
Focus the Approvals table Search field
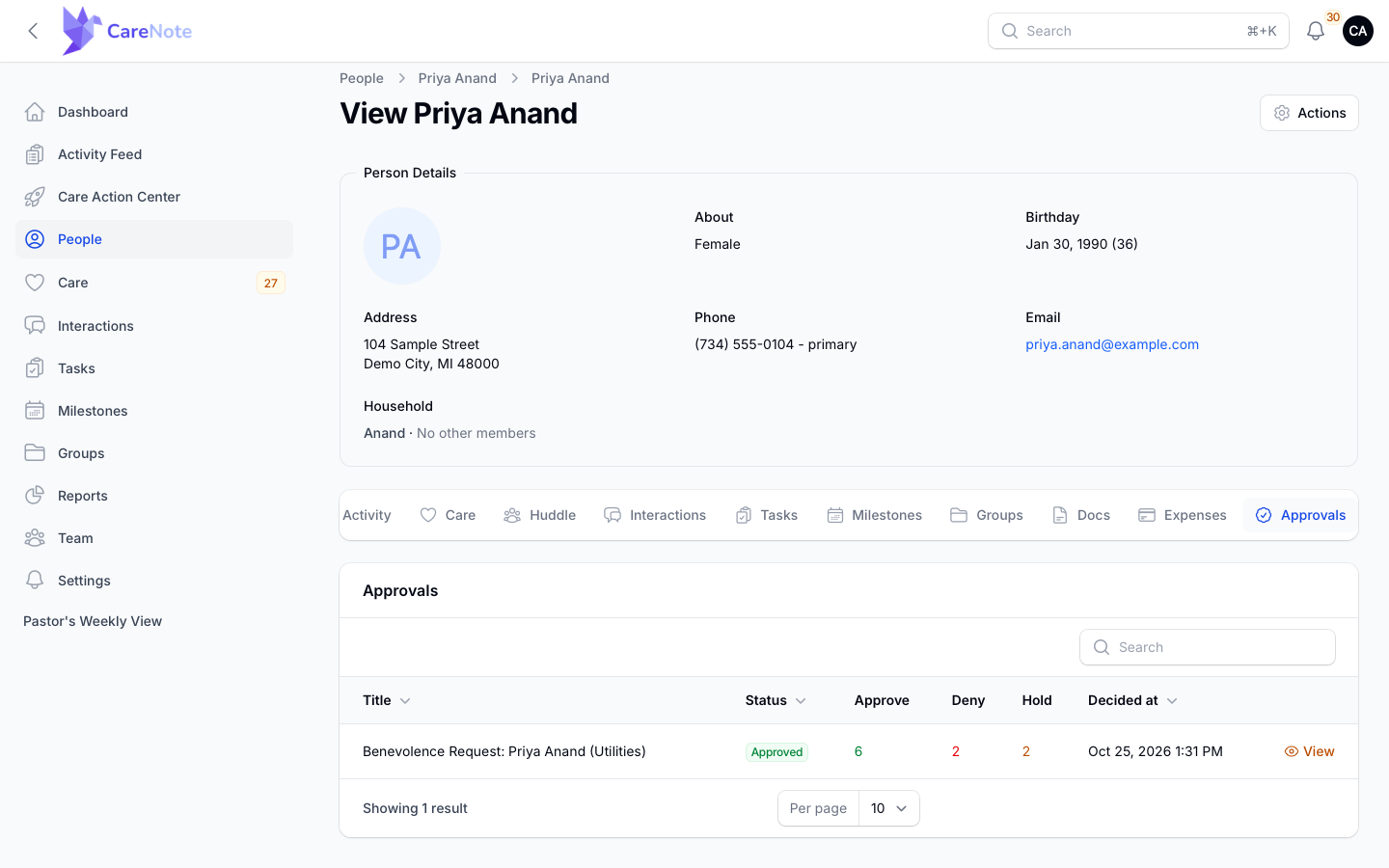point(1208,647)
